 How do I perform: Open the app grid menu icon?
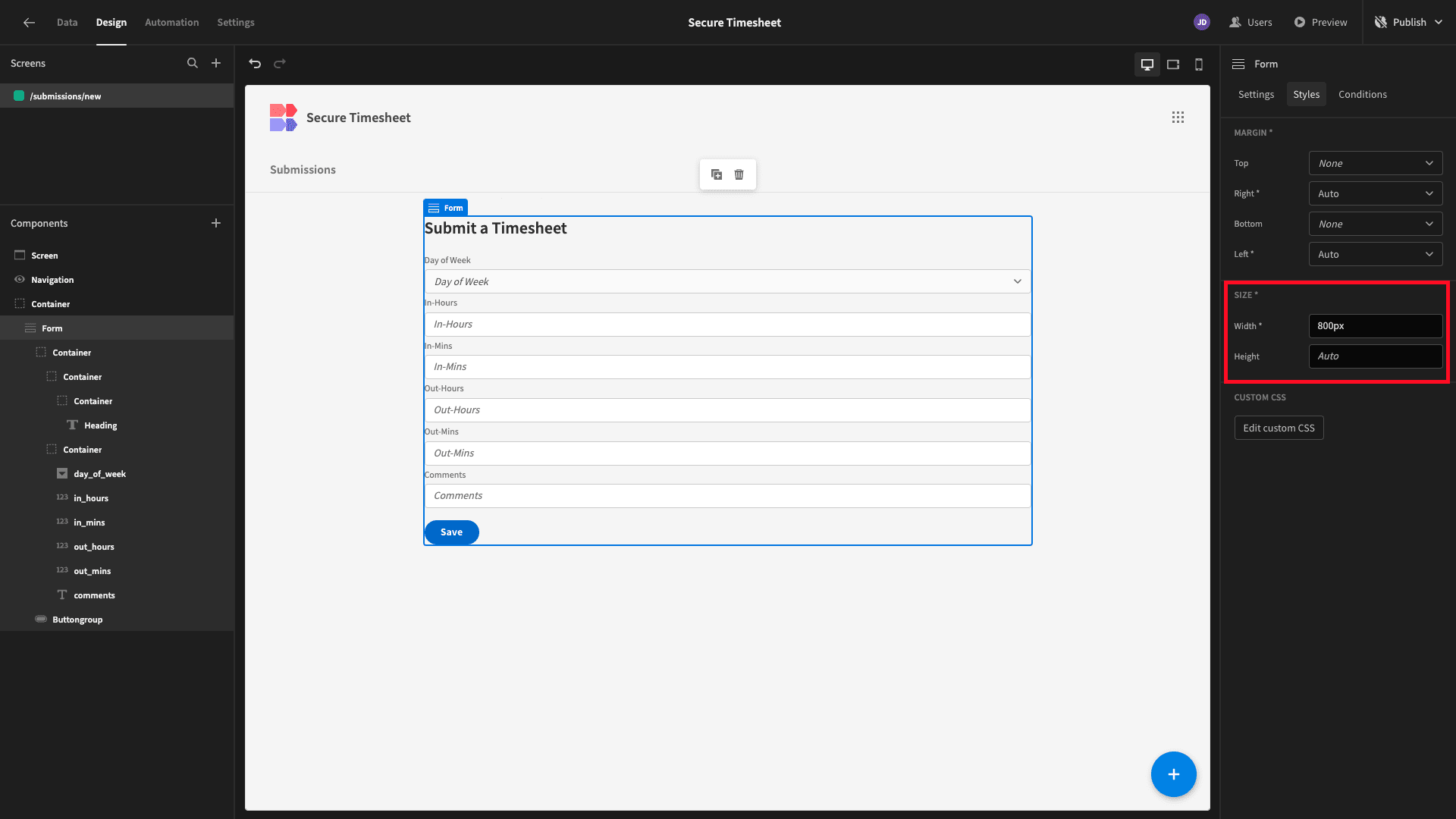(x=1178, y=118)
